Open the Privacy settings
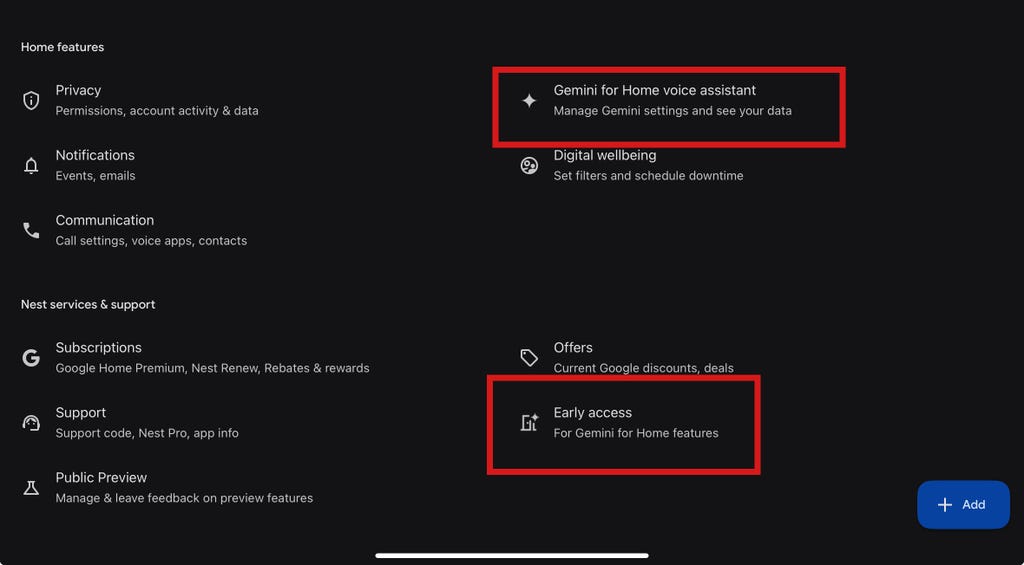1024x565 pixels. click(x=156, y=100)
